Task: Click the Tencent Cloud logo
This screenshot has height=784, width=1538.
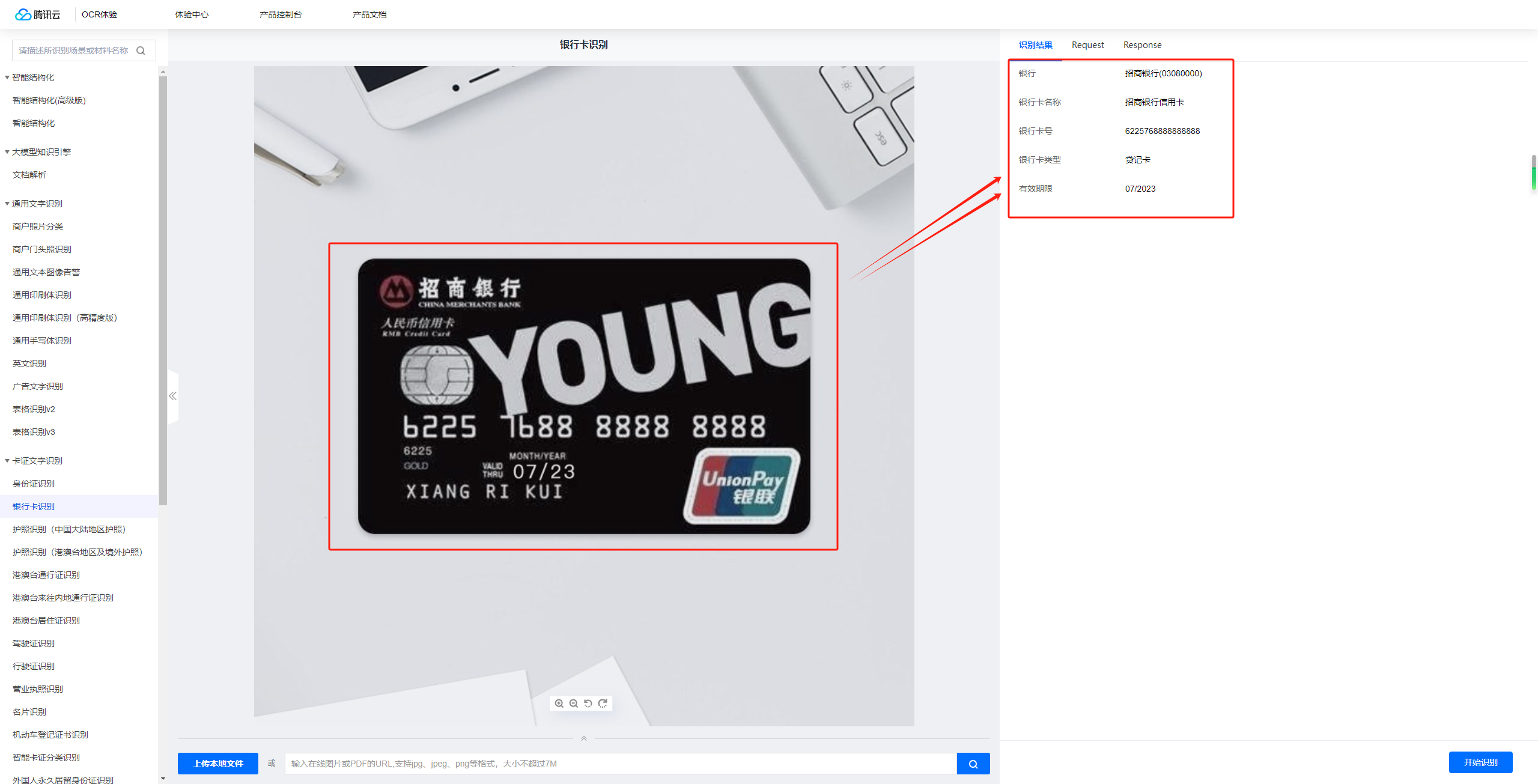Action: (38, 14)
